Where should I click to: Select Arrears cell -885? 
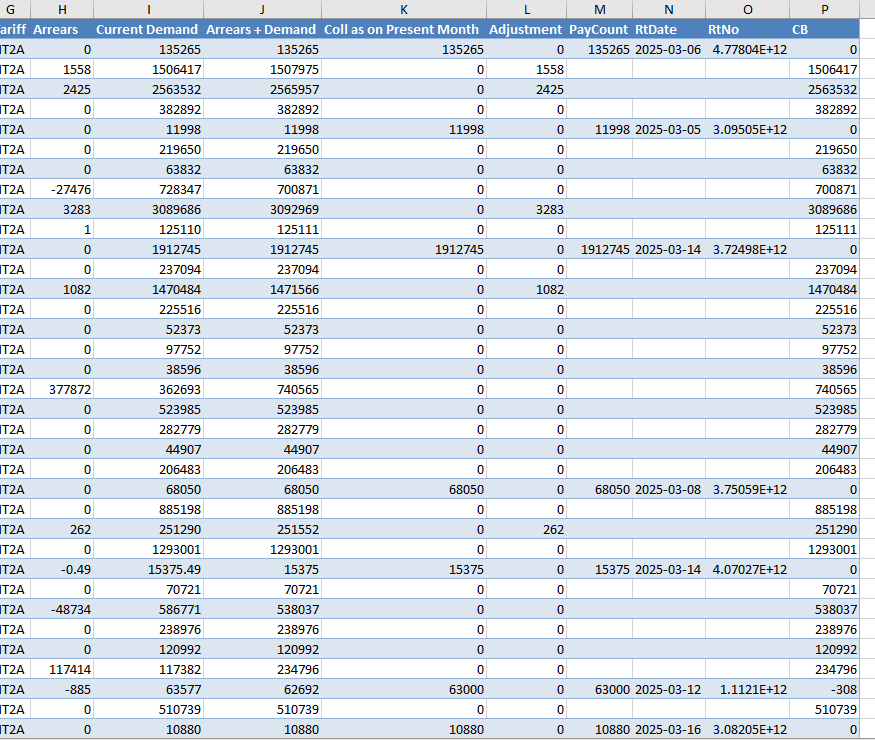62,690
